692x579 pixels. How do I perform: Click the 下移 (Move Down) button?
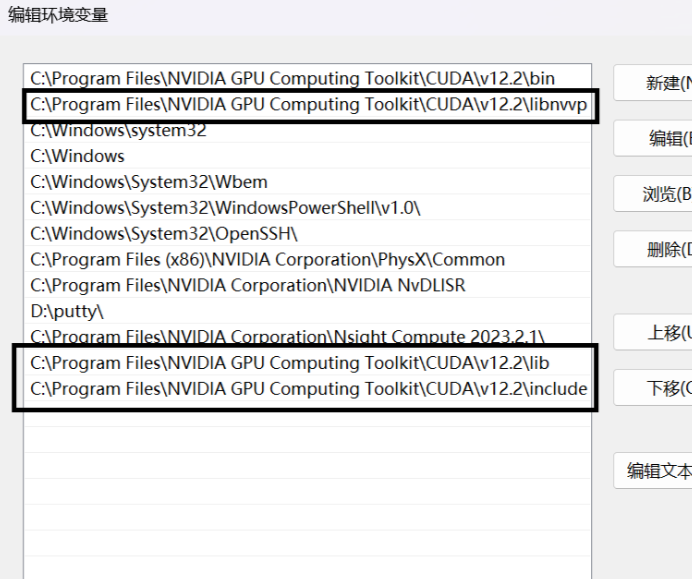point(653,388)
